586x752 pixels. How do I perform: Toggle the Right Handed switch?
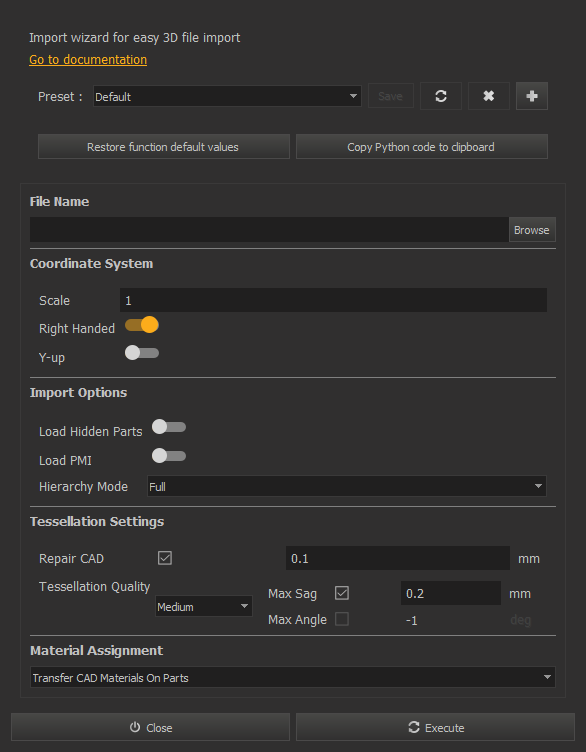pyautogui.click(x=142, y=325)
